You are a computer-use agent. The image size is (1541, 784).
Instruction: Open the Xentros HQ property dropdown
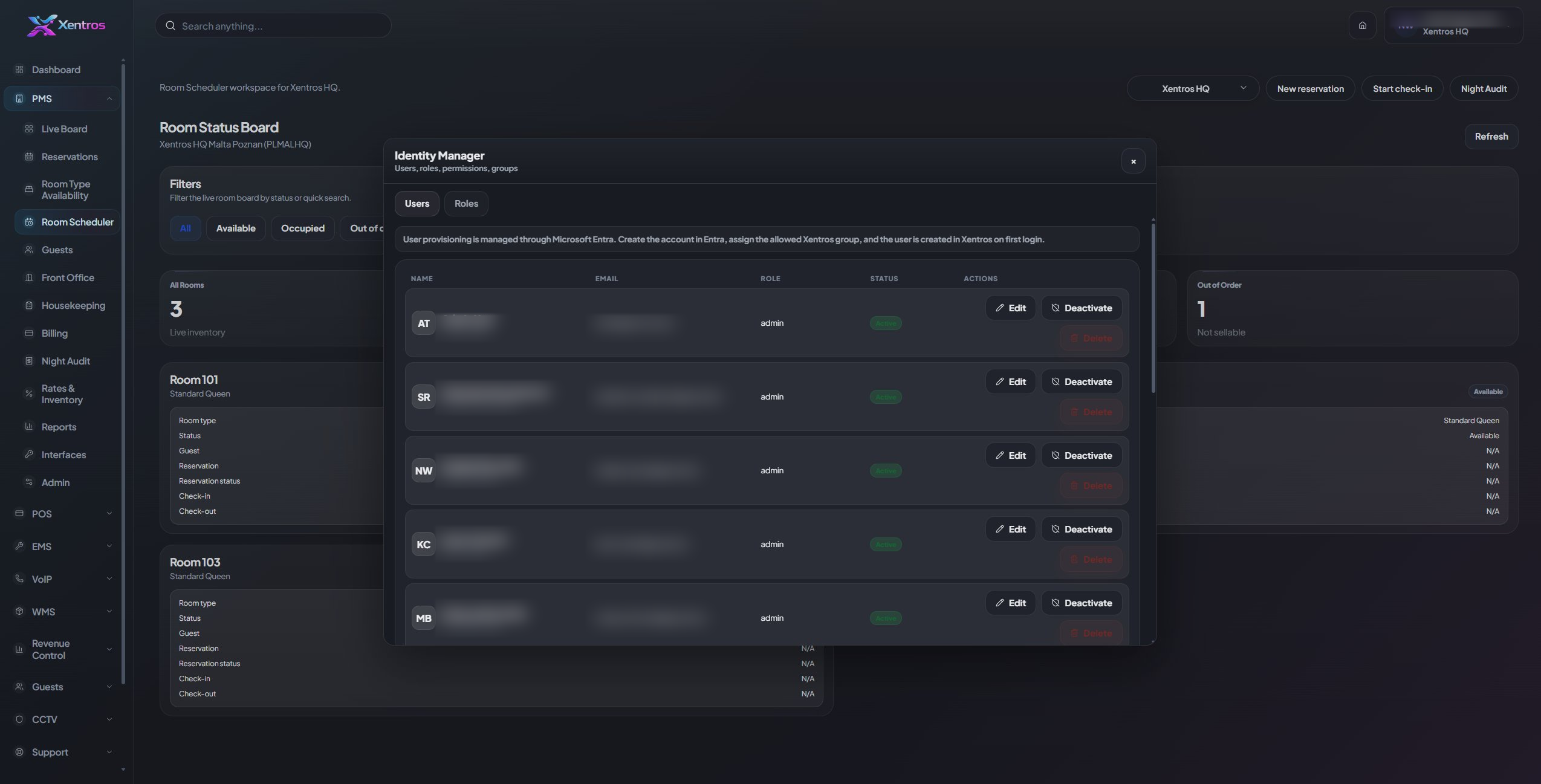tap(1193, 88)
